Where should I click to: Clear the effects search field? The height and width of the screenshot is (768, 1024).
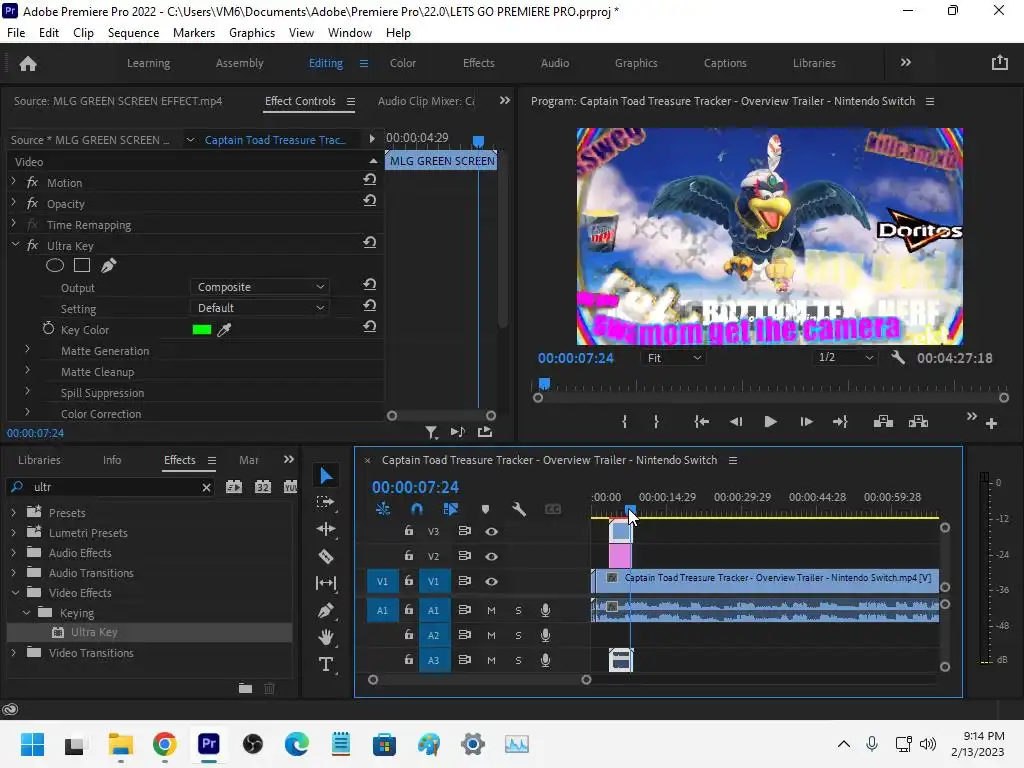pos(206,487)
